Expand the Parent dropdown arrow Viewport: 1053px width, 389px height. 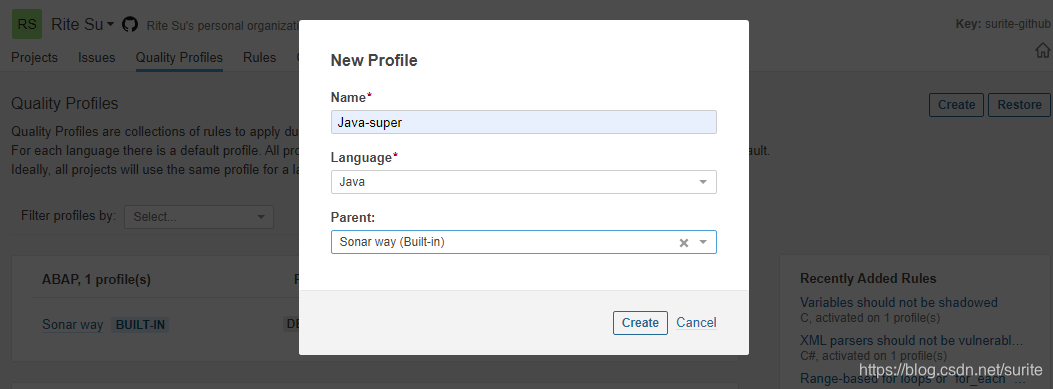click(x=703, y=243)
